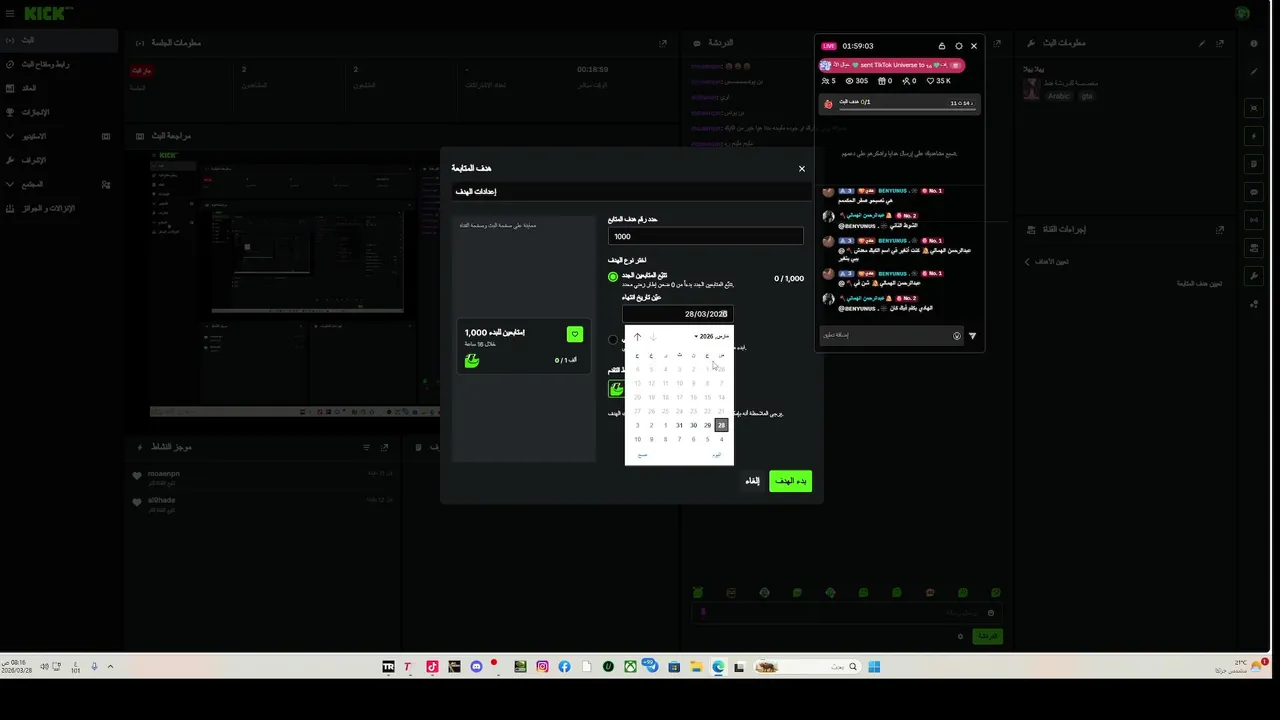Screen dimensions: 1280x720
Task: Click the lock icon in TikTok live overlay
Action: 941,46
